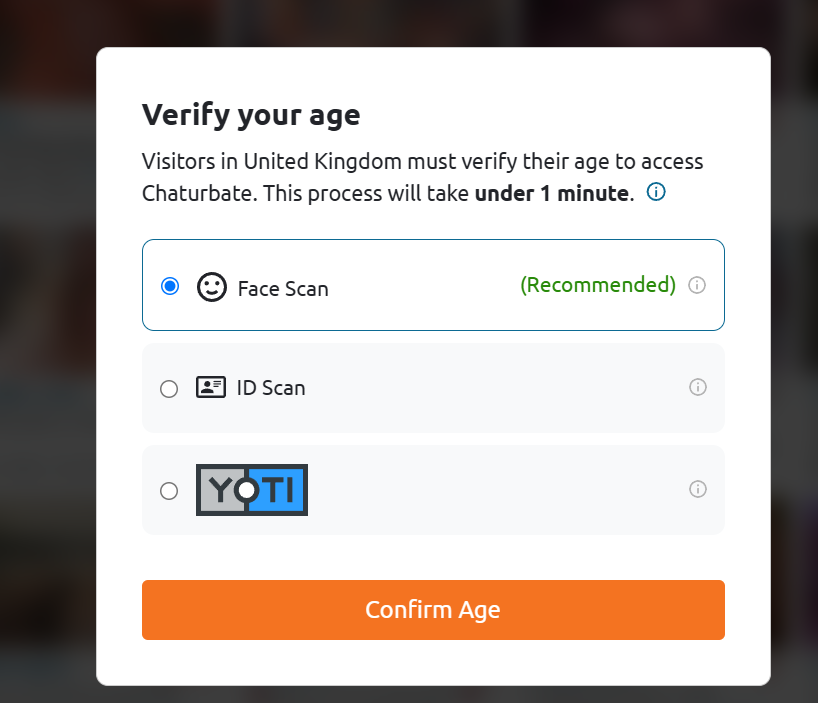Click the green '(Recommended)' label

tap(598, 285)
